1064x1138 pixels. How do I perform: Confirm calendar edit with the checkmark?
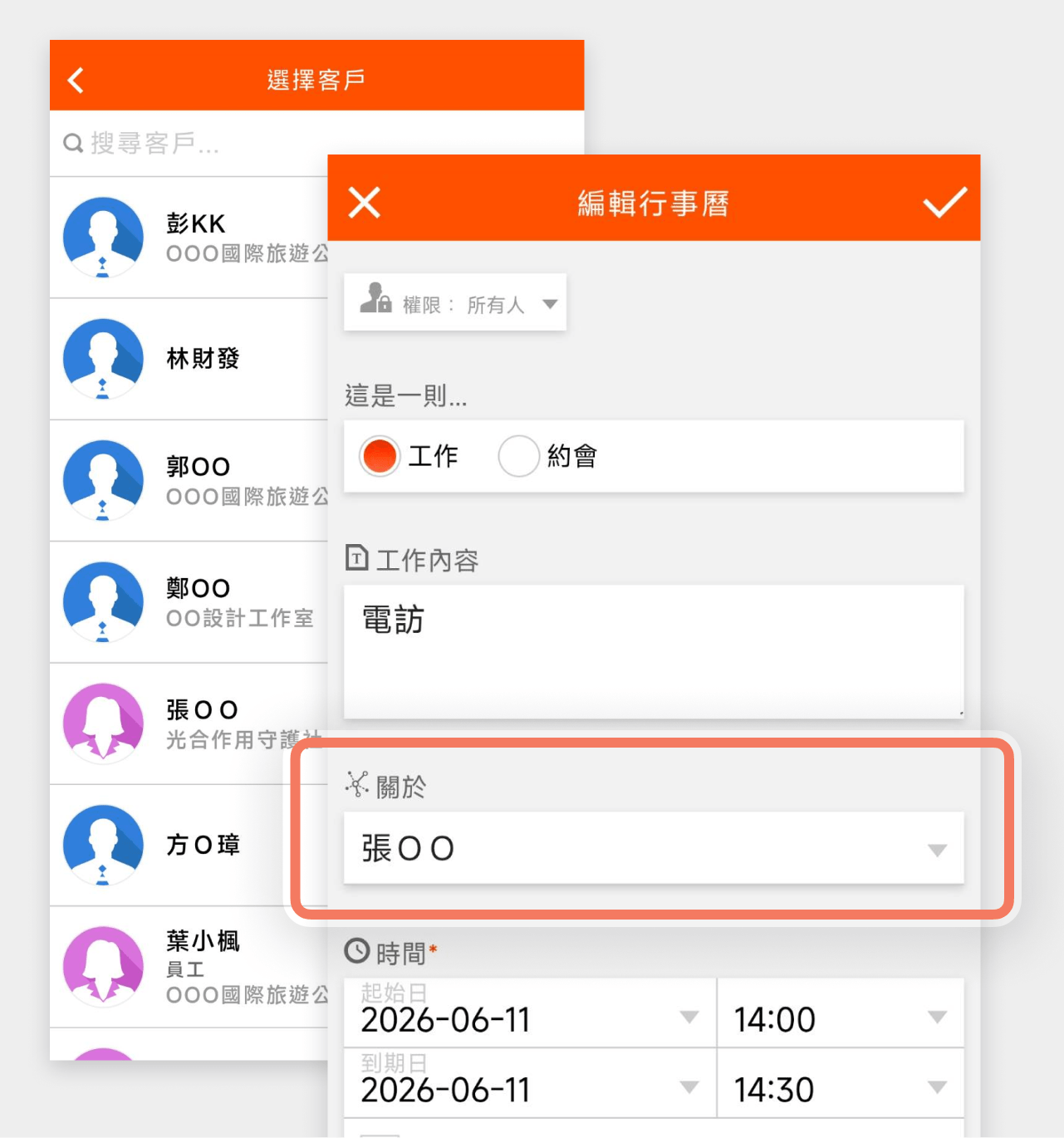[x=944, y=202]
